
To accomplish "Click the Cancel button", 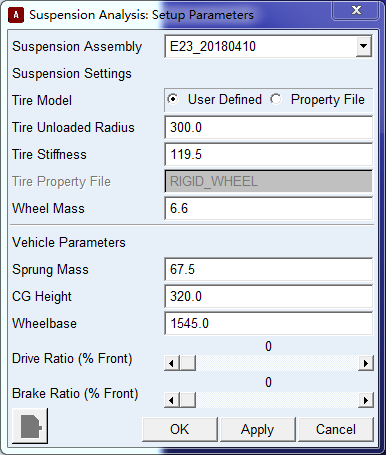I will coord(336,429).
